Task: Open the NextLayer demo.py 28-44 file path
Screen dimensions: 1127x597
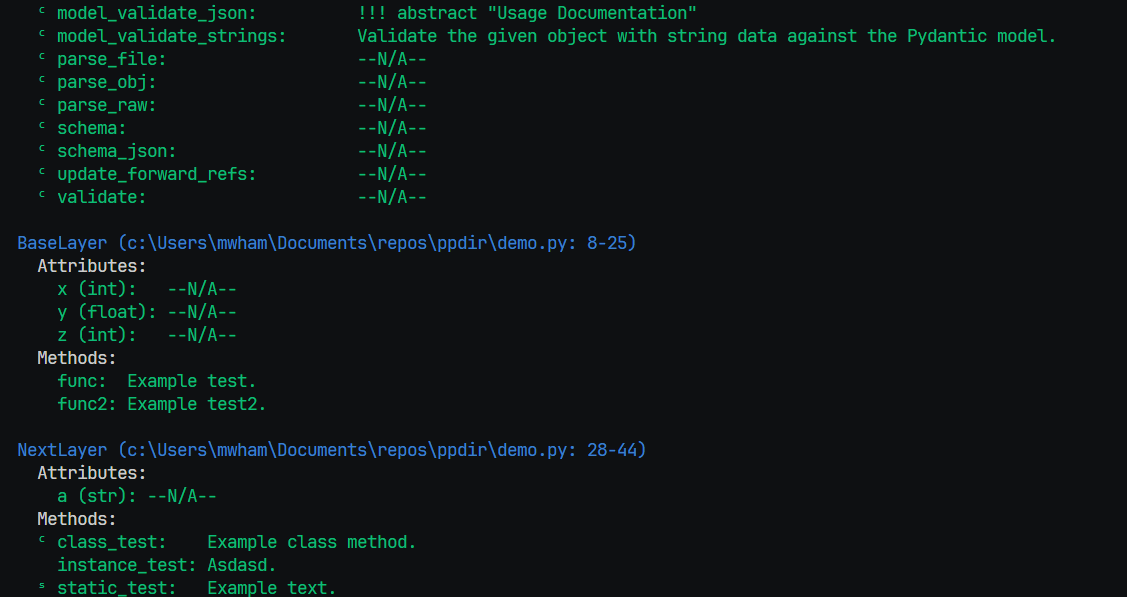Action: click(x=382, y=450)
